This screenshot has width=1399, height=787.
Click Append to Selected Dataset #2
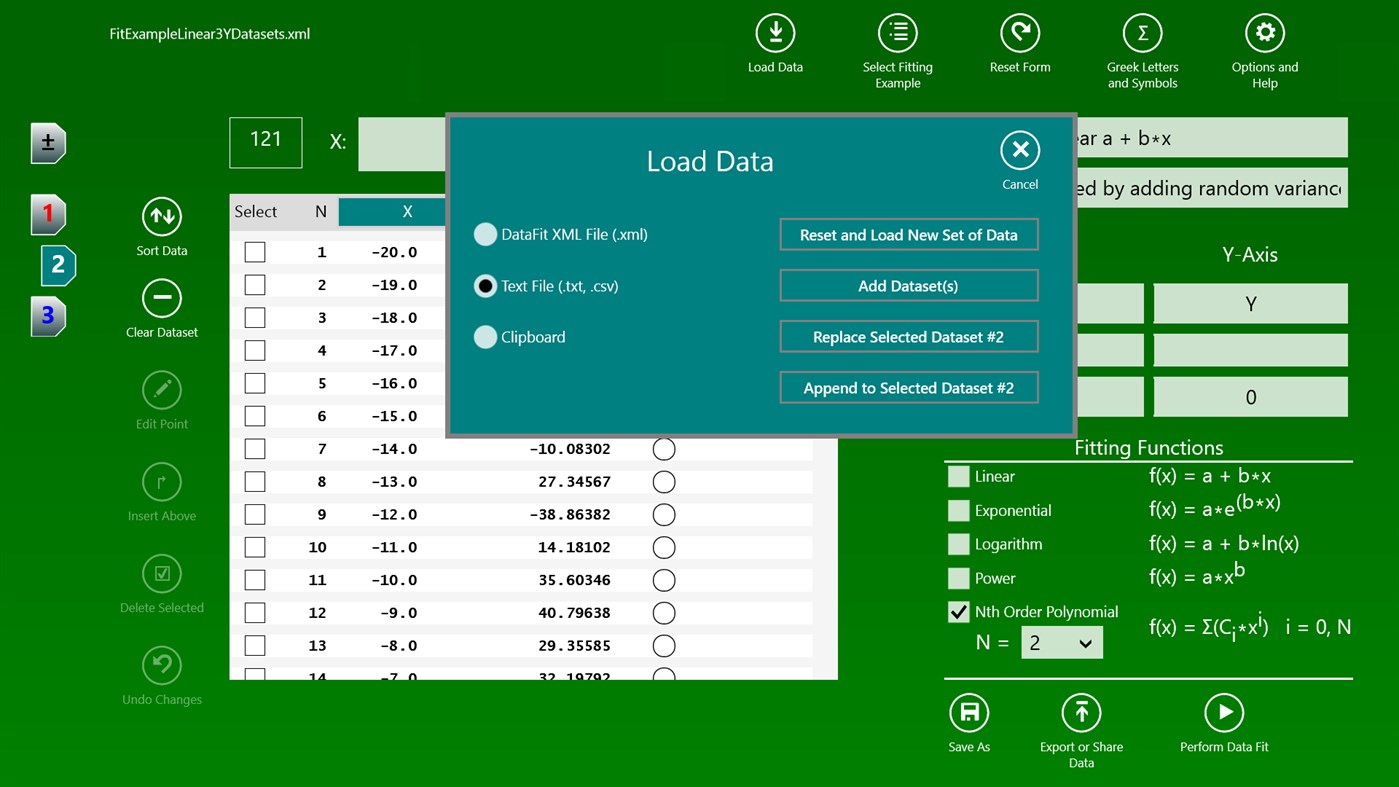pyautogui.click(x=908, y=387)
